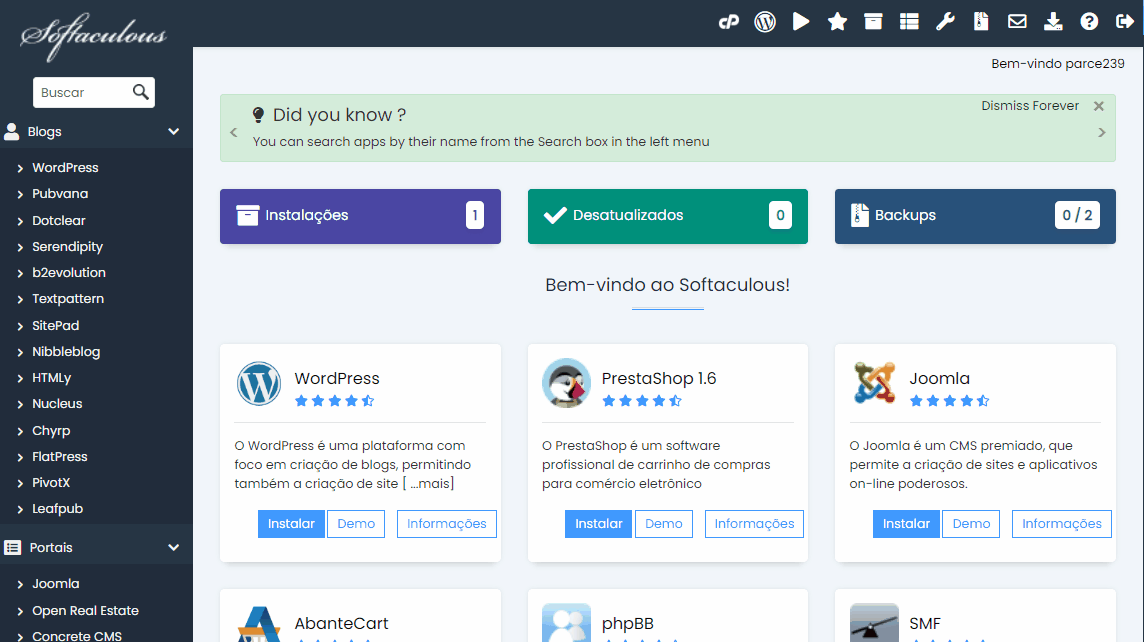Open Chyrp in sidebar
Viewport: 1144px width, 642px height.
pos(51,430)
